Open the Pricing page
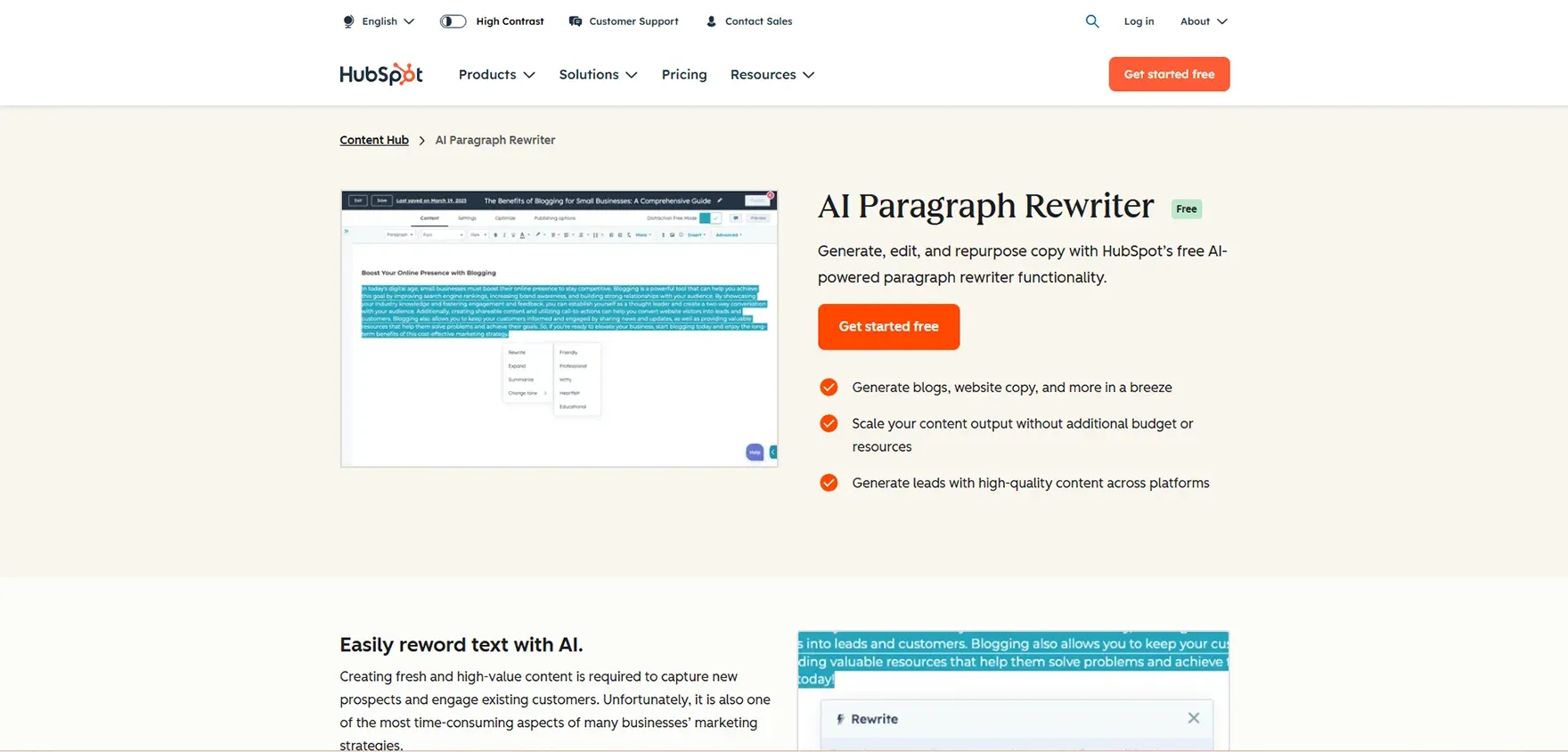This screenshot has width=1568, height=752. 684,75
